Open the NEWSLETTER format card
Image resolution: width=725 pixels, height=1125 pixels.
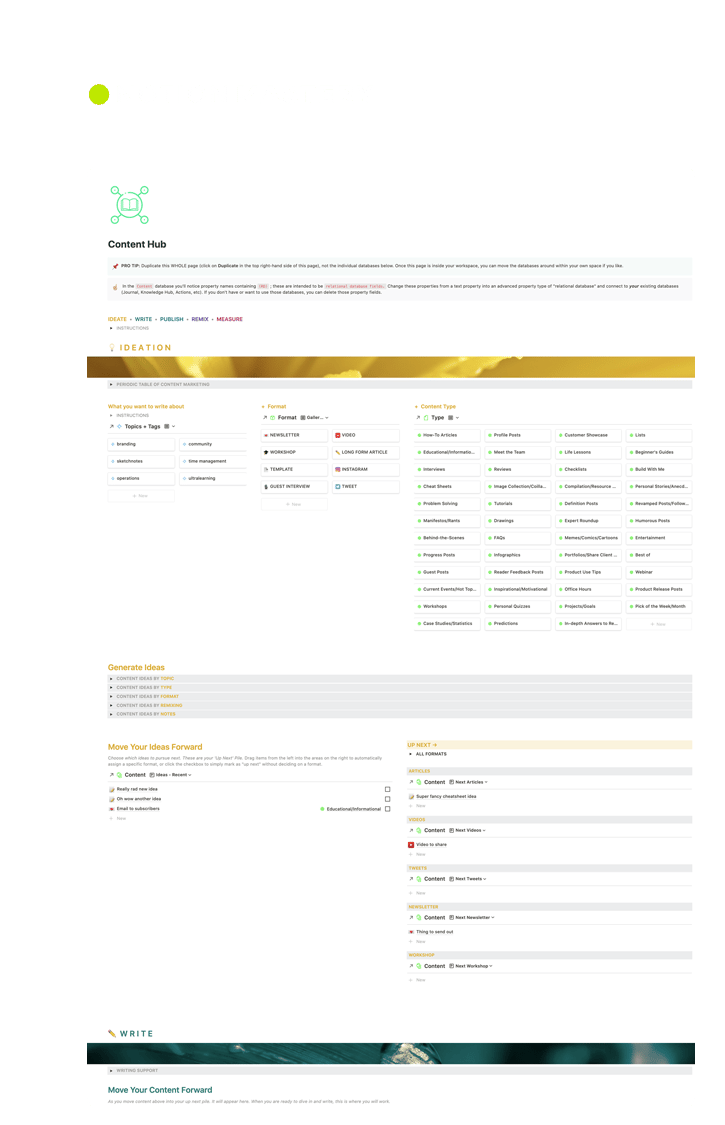pyautogui.click(x=294, y=435)
